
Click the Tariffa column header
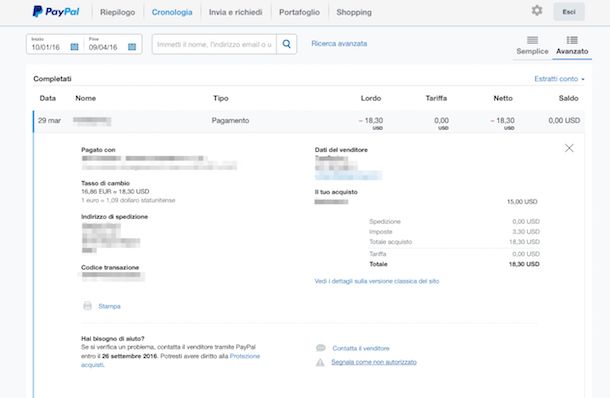click(x=436, y=98)
